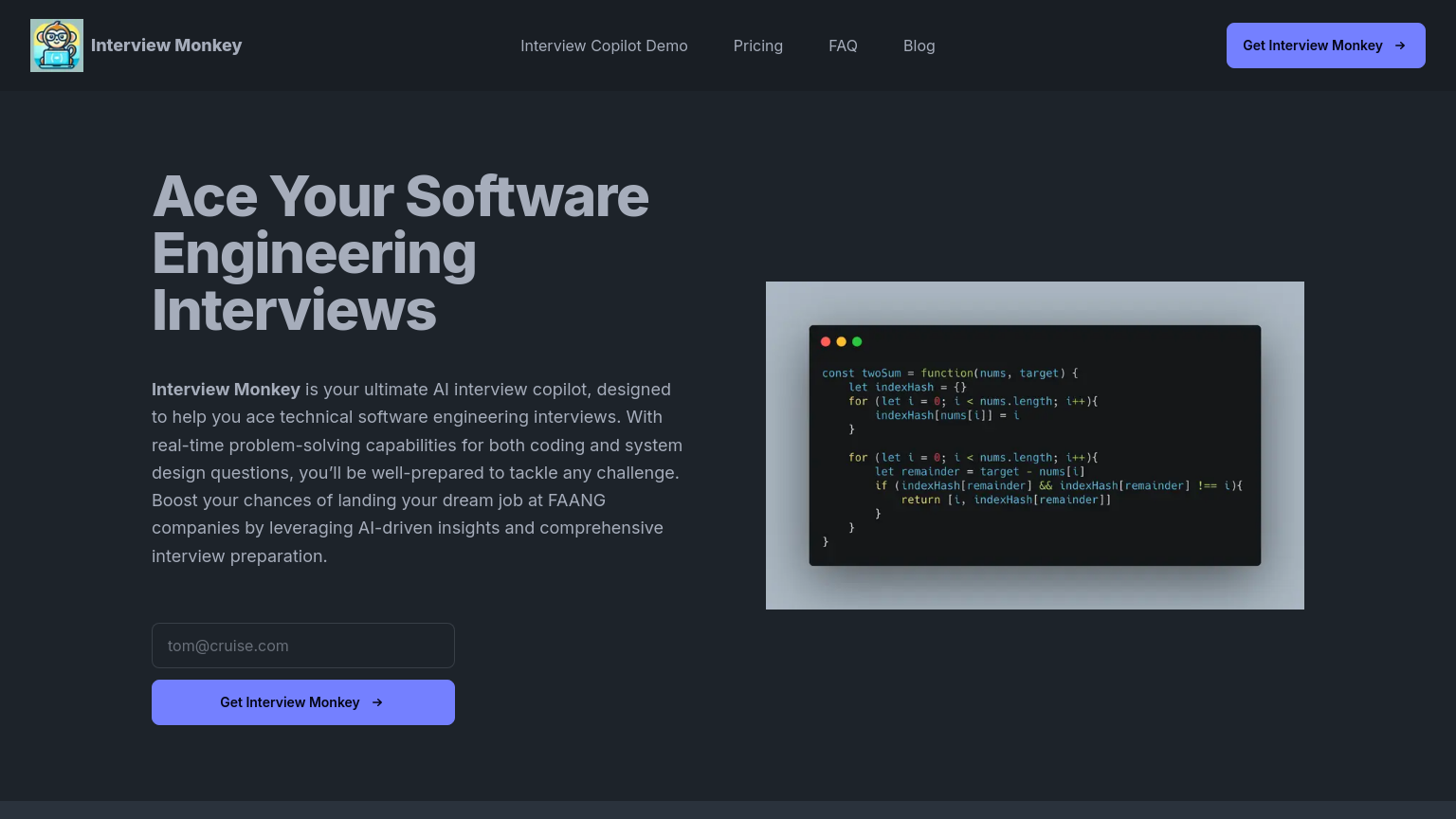Go to the Pricing section
This screenshot has width=1456, height=819.
pos(757,45)
